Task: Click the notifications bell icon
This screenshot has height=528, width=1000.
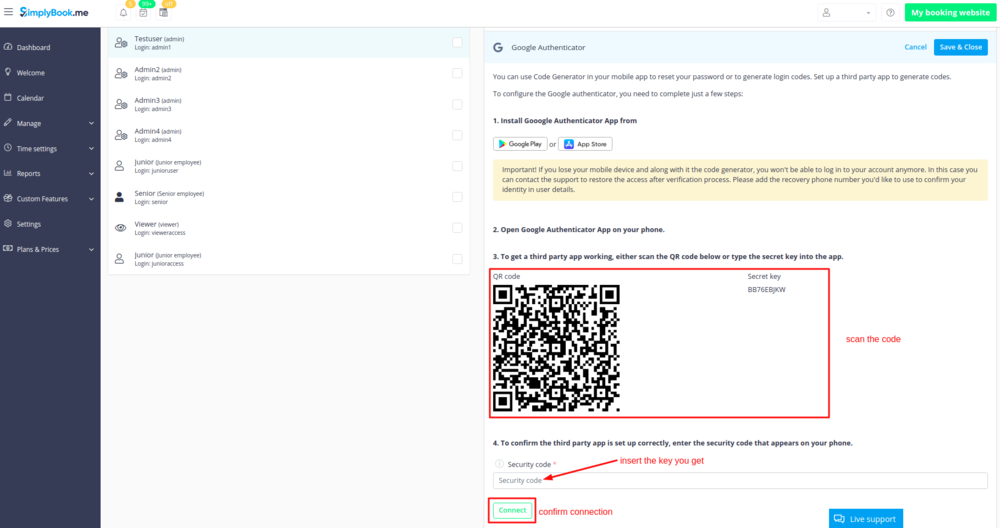Action: click(123, 13)
